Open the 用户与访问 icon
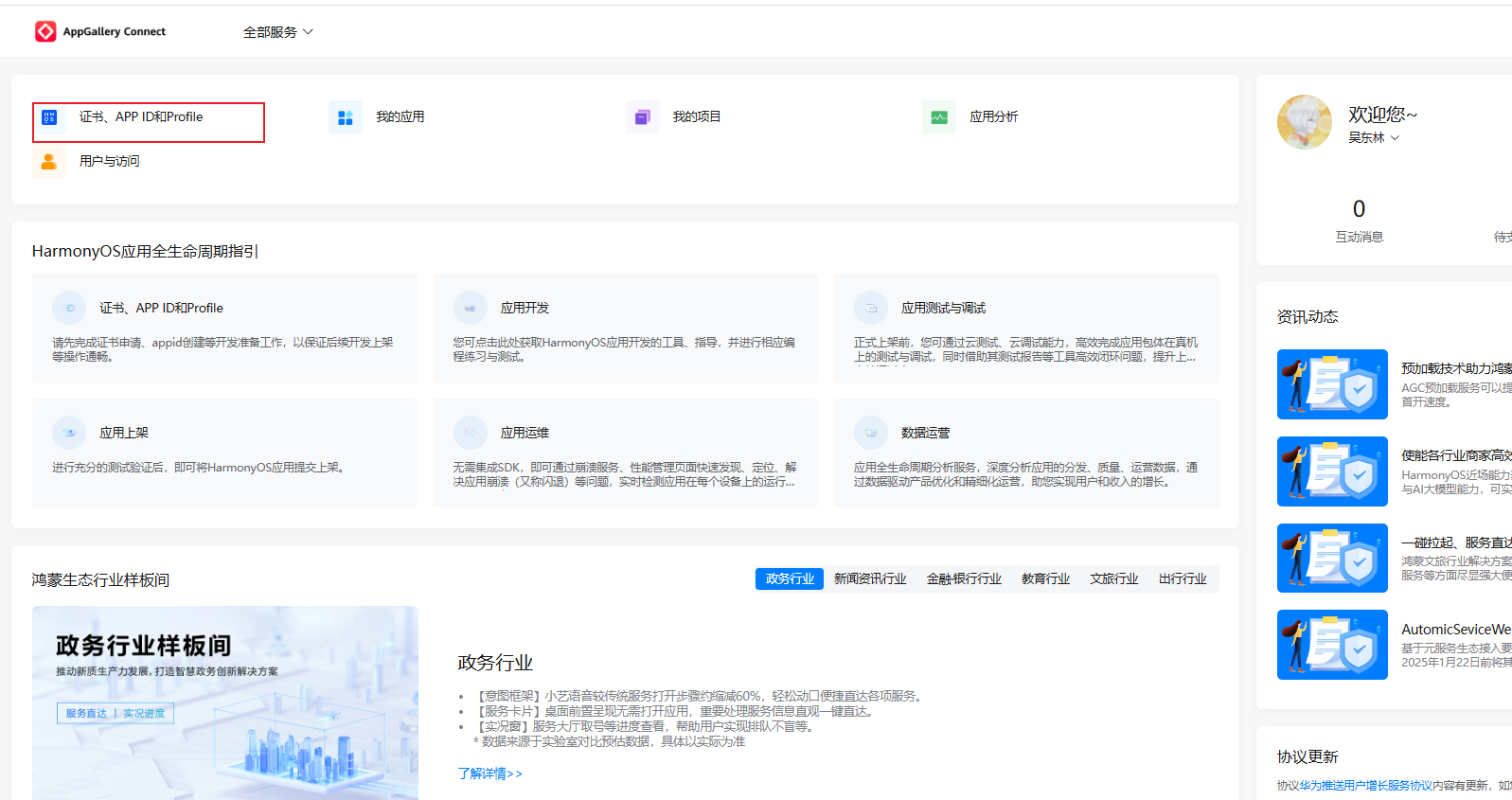1512x800 pixels. point(49,162)
